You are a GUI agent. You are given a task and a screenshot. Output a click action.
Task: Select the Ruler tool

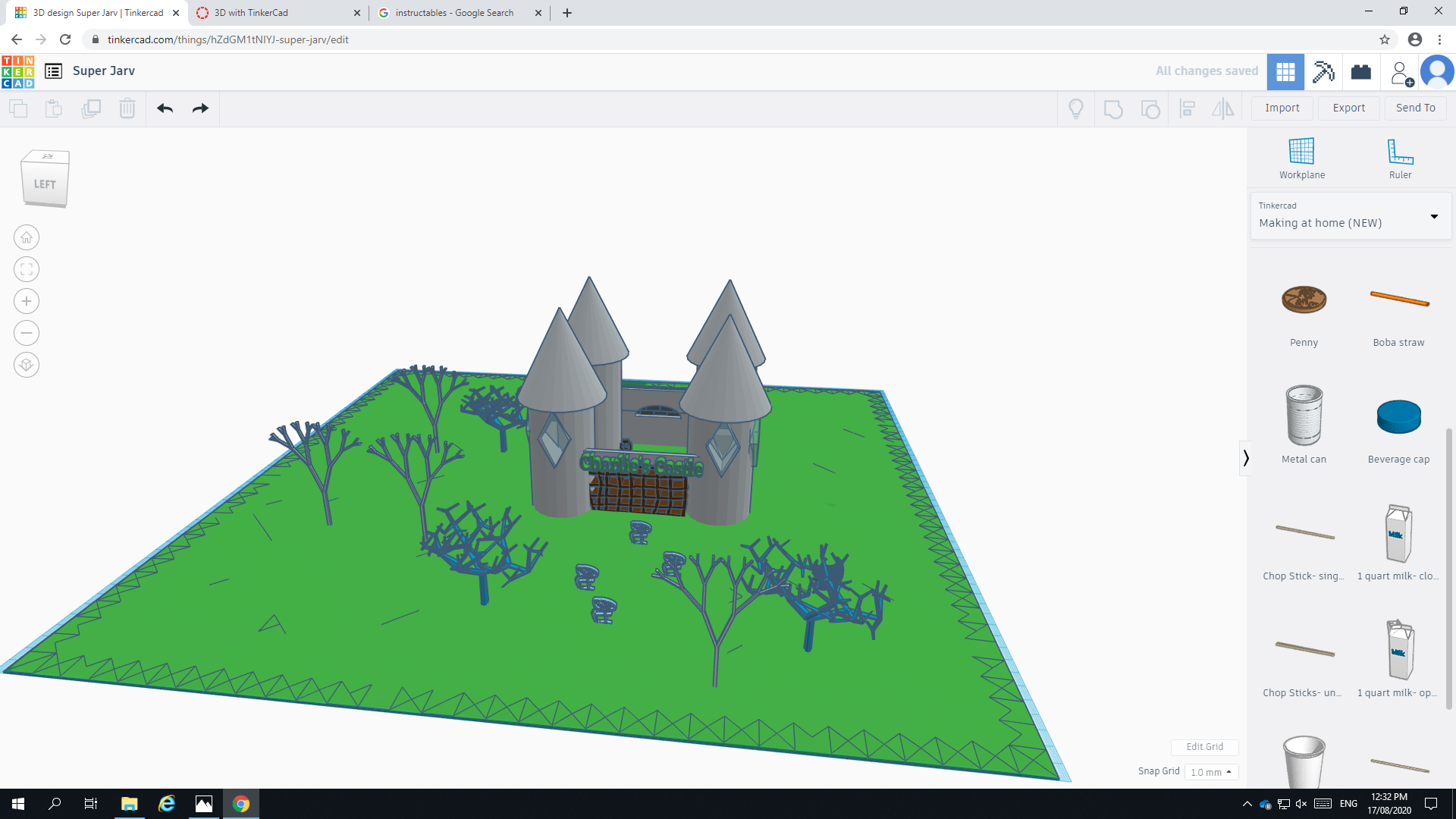(x=1400, y=158)
